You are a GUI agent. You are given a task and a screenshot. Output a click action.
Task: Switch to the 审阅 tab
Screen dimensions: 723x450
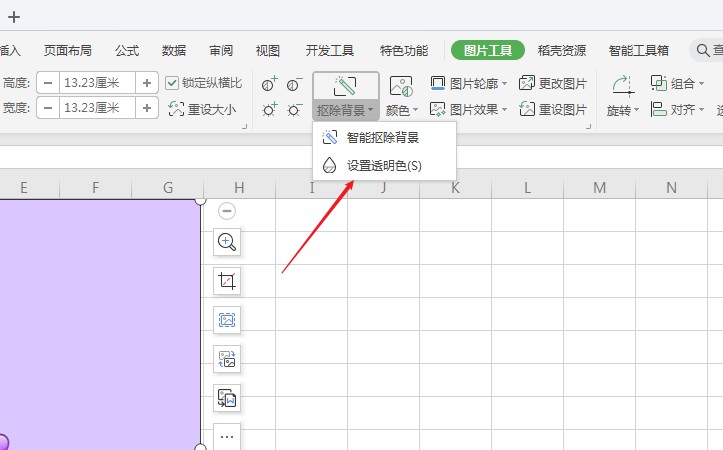(221, 50)
